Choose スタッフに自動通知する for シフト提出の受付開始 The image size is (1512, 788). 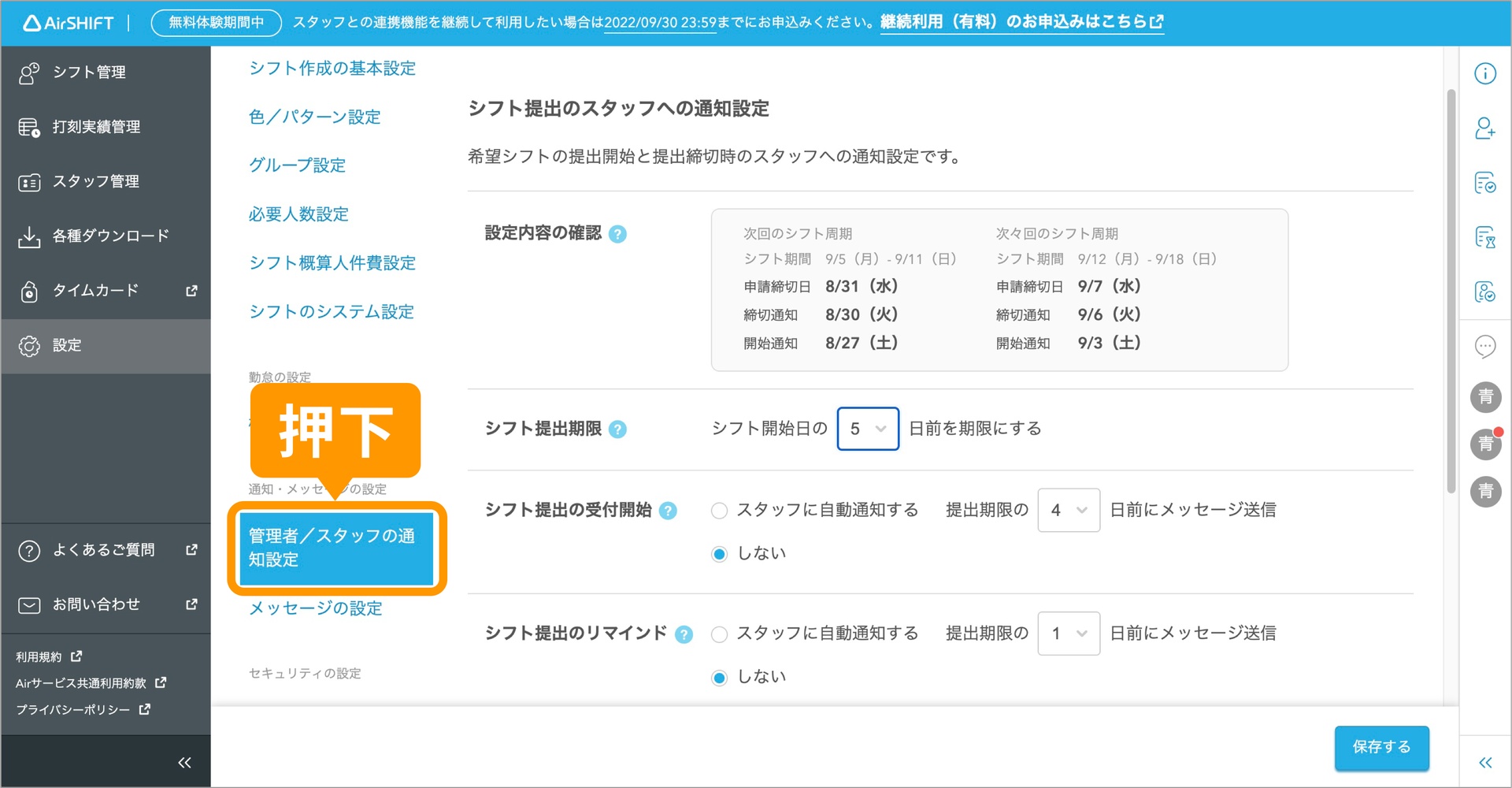pos(719,510)
